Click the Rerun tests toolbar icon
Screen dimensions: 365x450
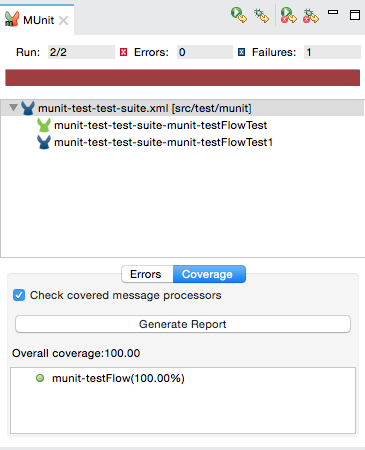(x=239, y=15)
